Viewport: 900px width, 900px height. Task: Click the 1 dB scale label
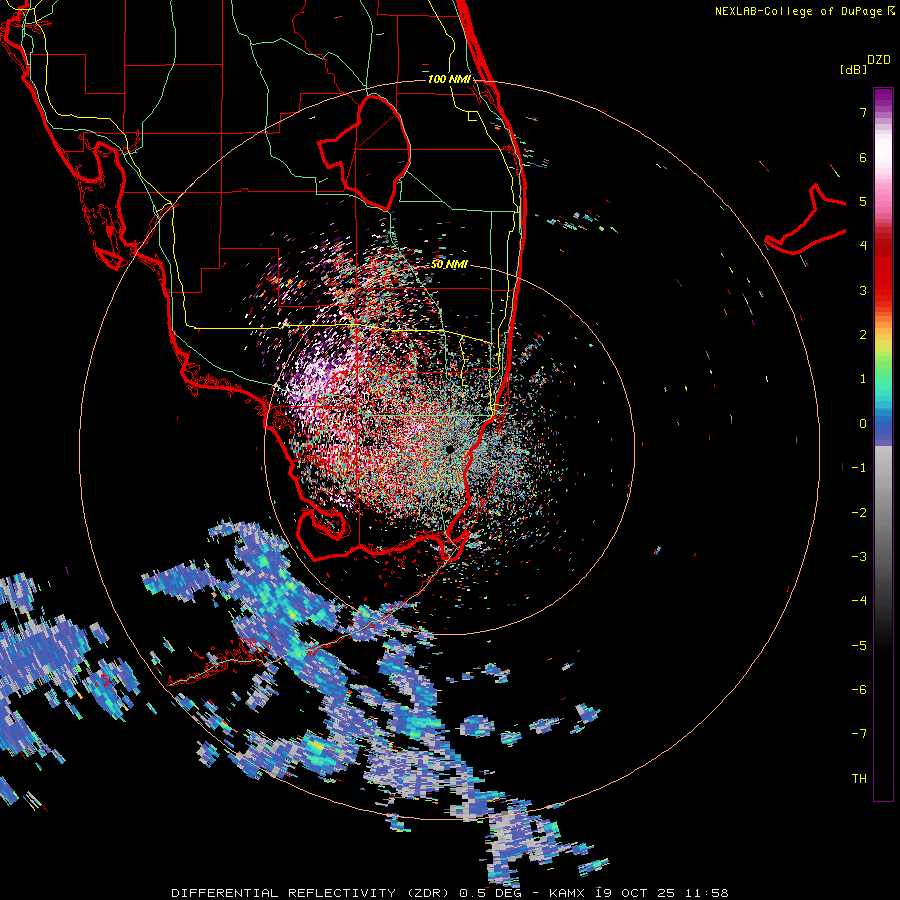click(863, 379)
